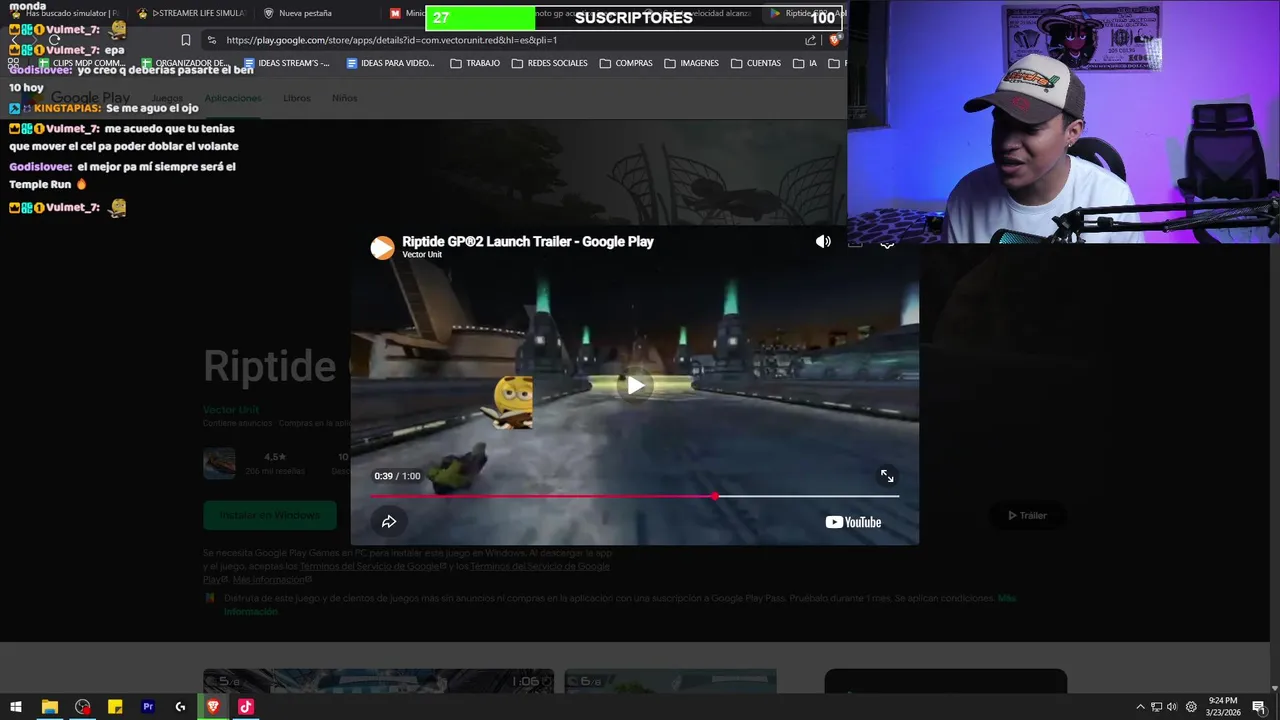
Task: Open the ORGANIZADOR DE bookmark
Action: click(185, 63)
